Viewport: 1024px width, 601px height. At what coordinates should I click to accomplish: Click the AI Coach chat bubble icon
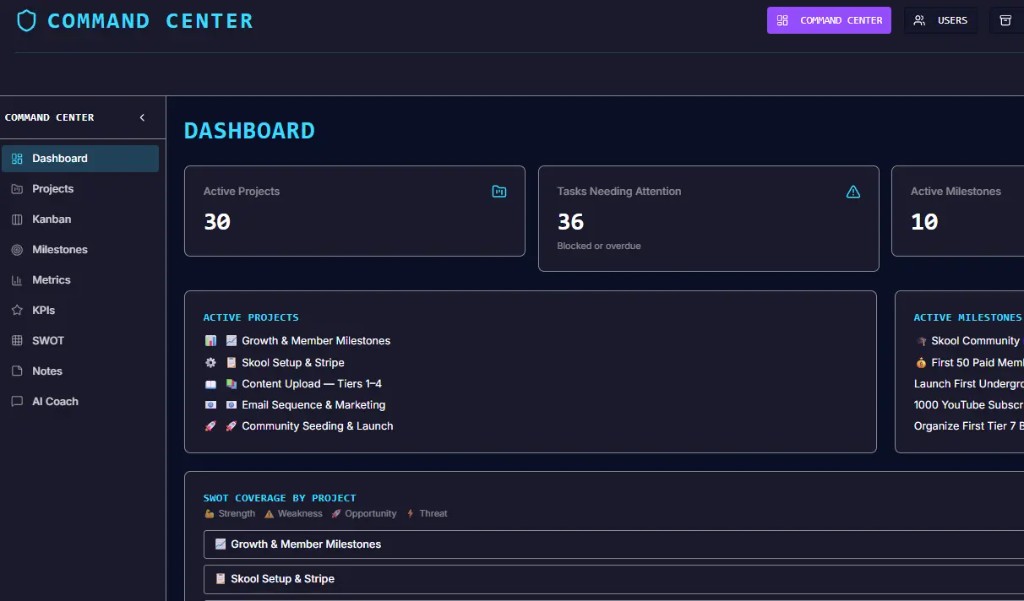click(x=16, y=401)
